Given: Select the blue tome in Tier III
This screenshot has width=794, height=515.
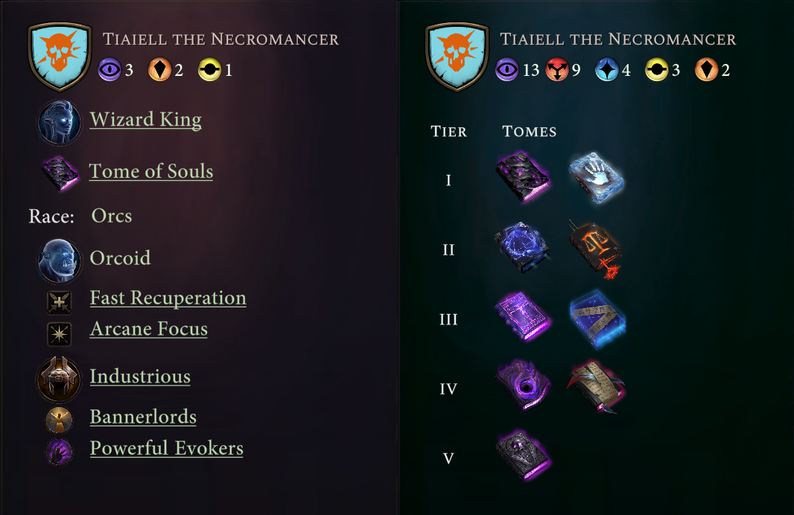Looking at the screenshot, I should pyautogui.click(x=597, y=319).
